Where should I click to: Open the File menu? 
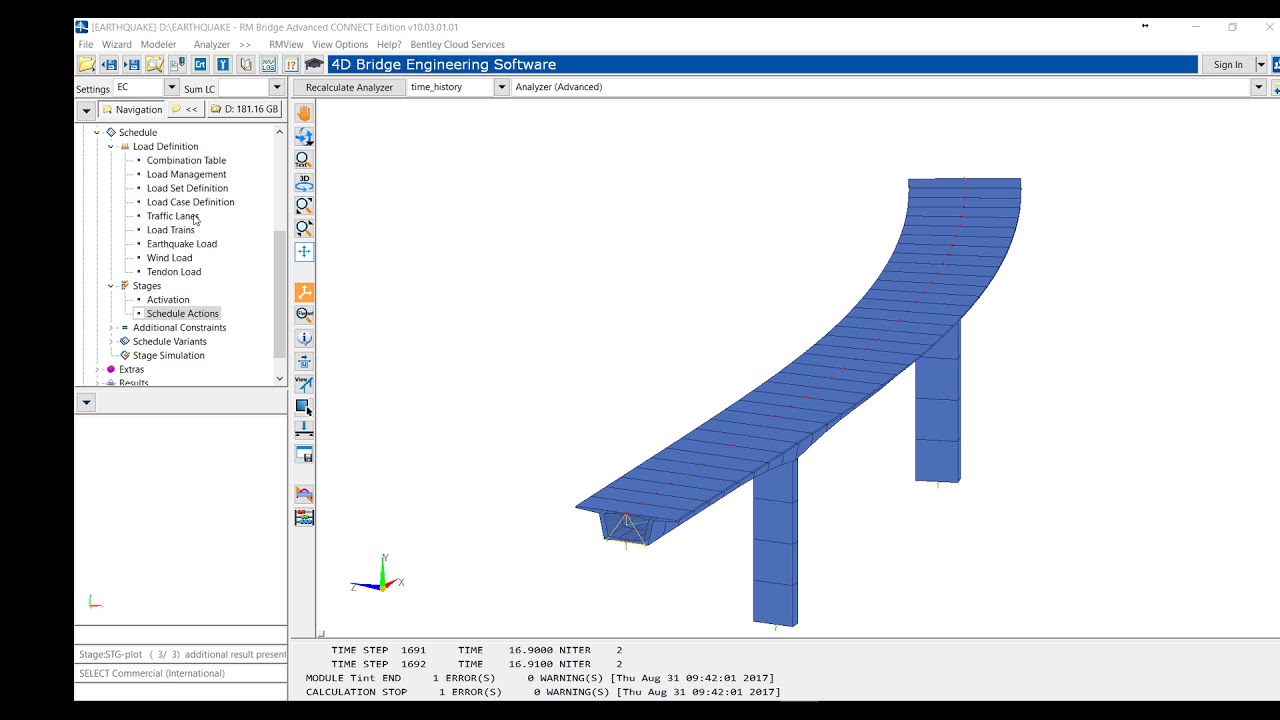click(x=86, y=44)
